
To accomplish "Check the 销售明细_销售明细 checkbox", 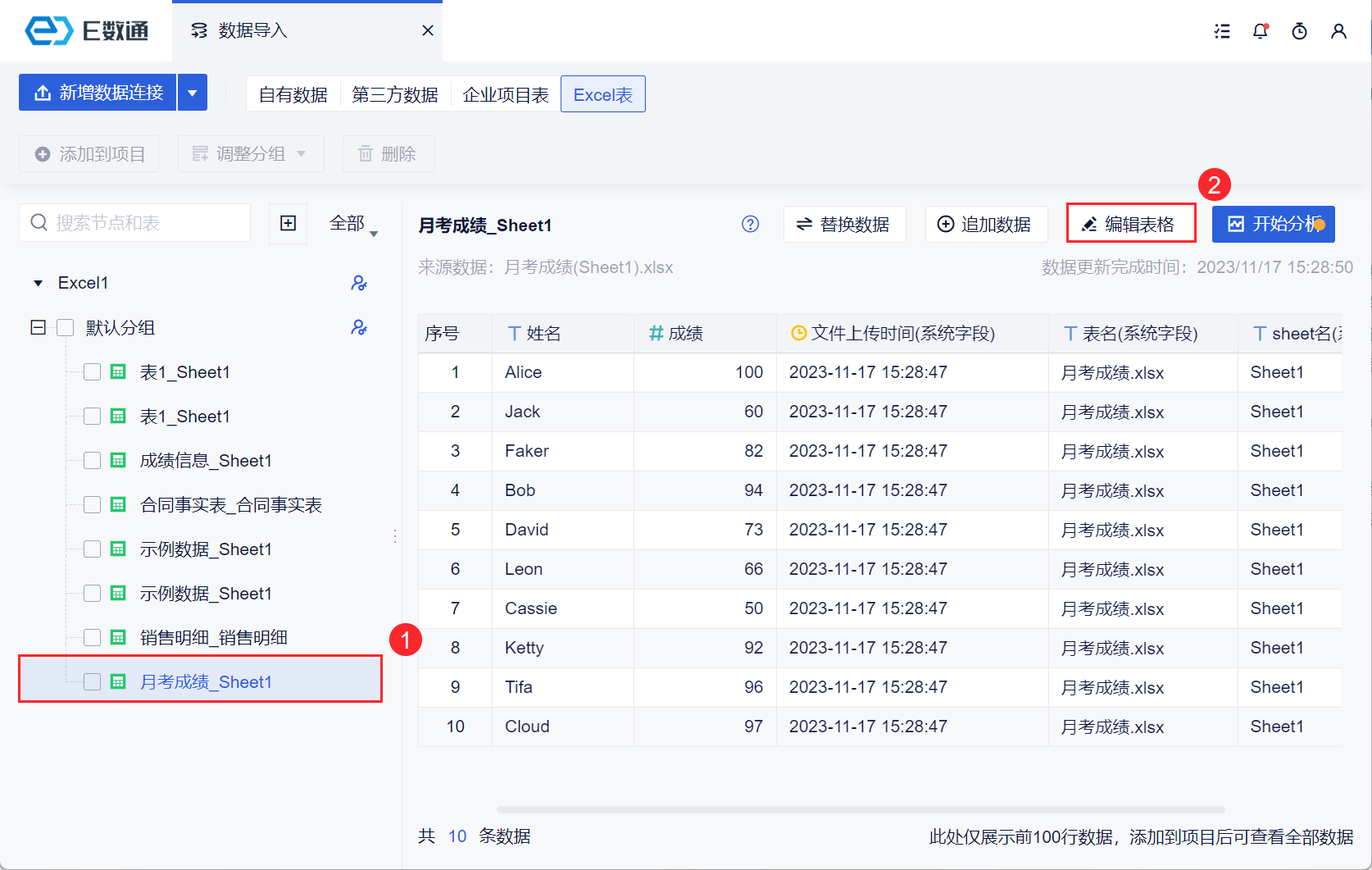I will pos(93,638).
